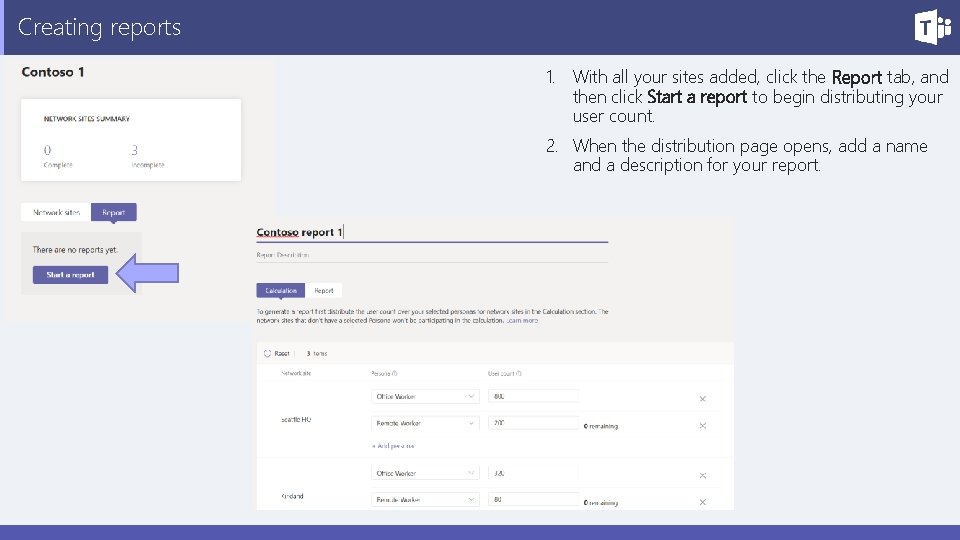Screen dimensions: 960x540
Task: Open the Seattle HQ Remote Worker persona dropdown
Action: 424,423
